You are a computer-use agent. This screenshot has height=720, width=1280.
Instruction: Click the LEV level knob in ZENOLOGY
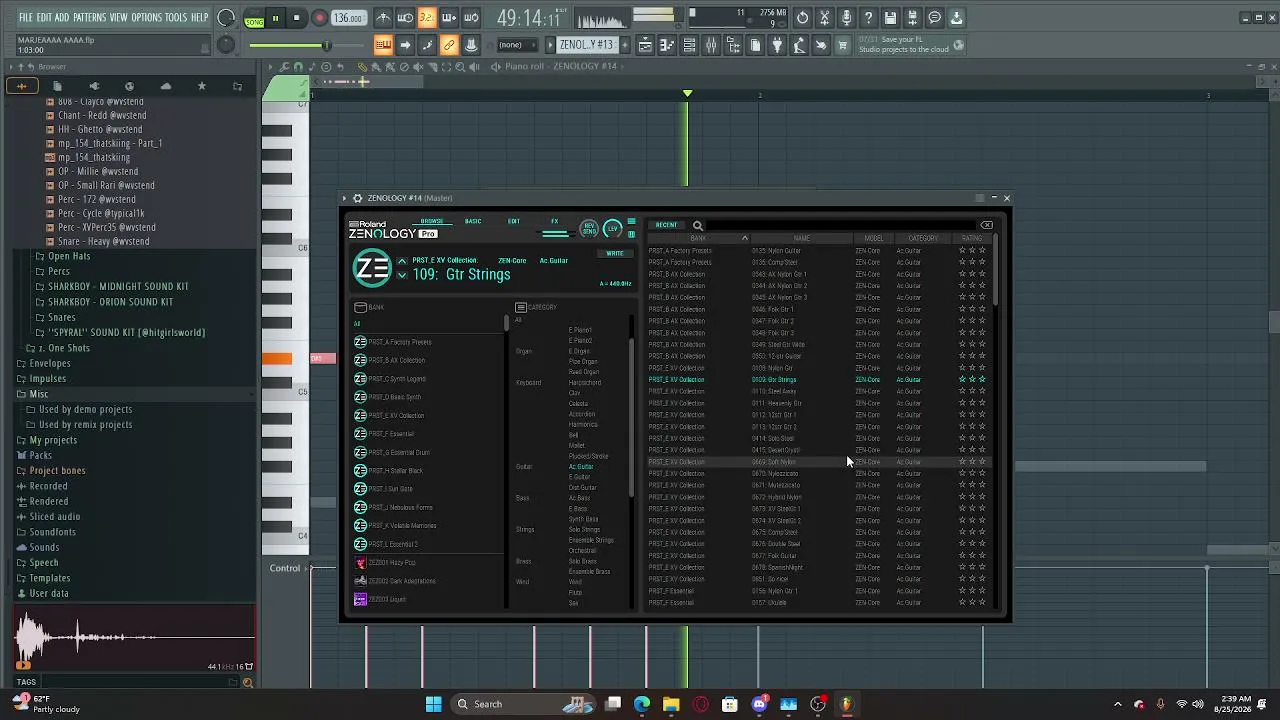(613, 229)
